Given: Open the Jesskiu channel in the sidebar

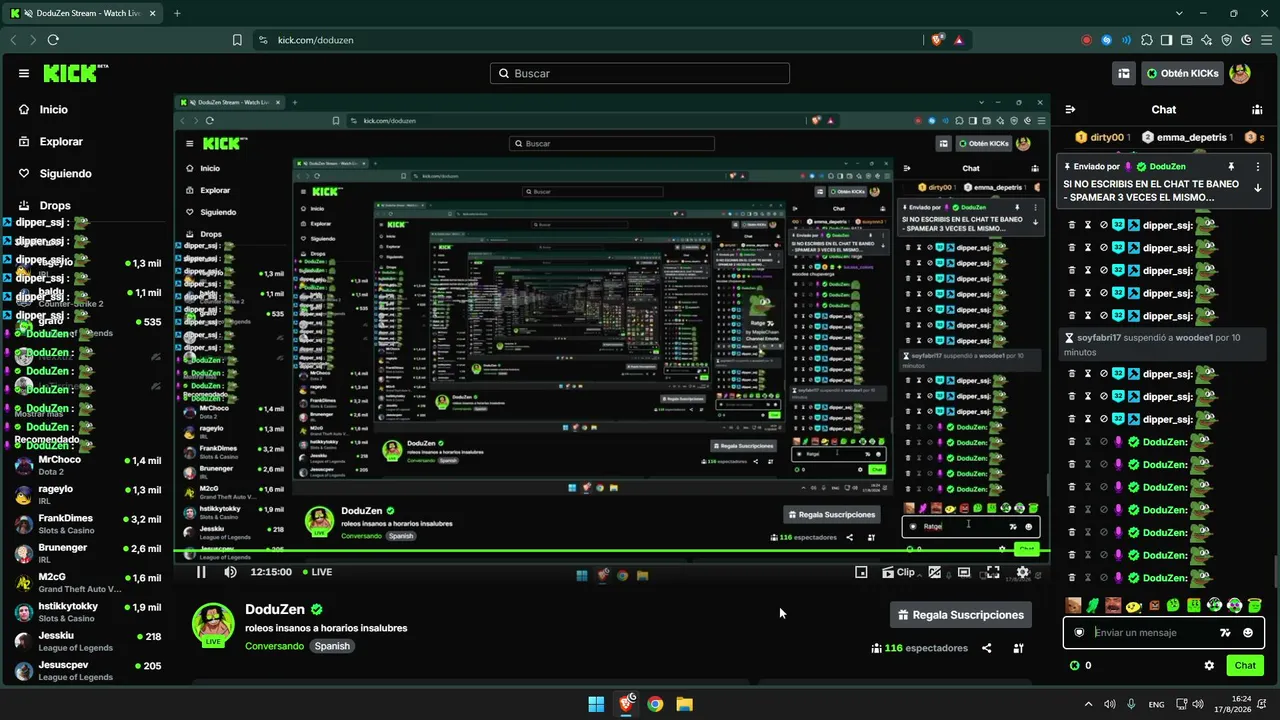Looking at the screenshot, I should point(88,641).
